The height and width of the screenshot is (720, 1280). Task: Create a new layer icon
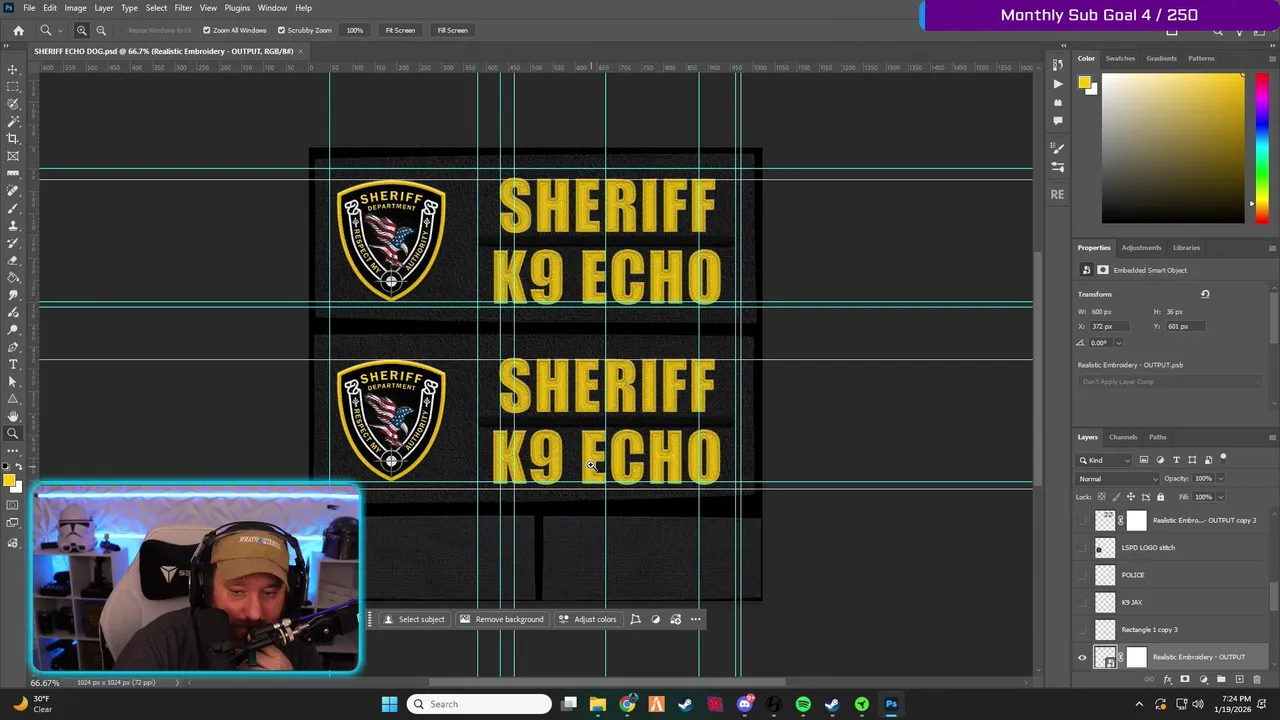point(1239,679)
